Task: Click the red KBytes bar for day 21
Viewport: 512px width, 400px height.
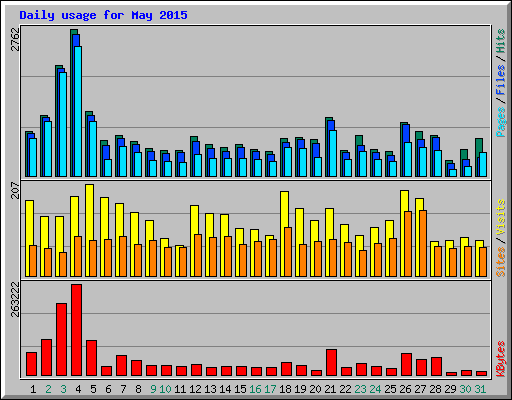Action: [x=331, y=363]
